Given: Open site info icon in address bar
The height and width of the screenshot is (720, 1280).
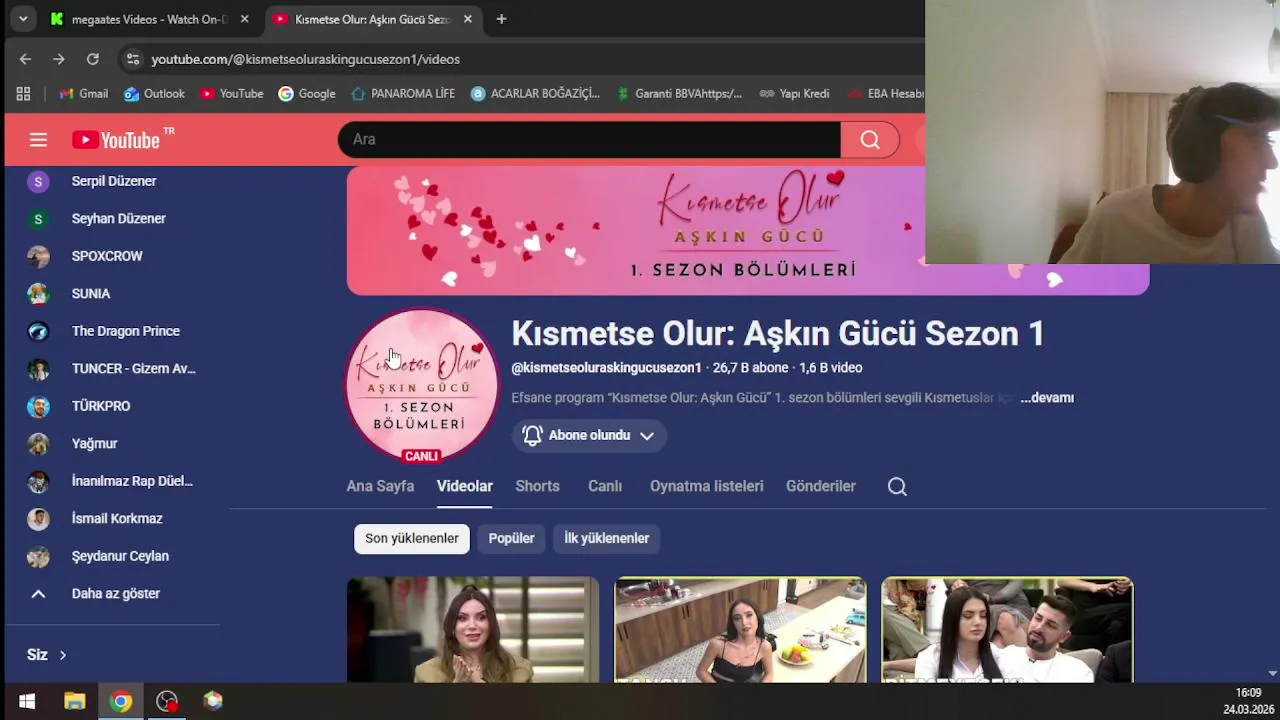Looking at the screenshot, I should tap(132, 59).
